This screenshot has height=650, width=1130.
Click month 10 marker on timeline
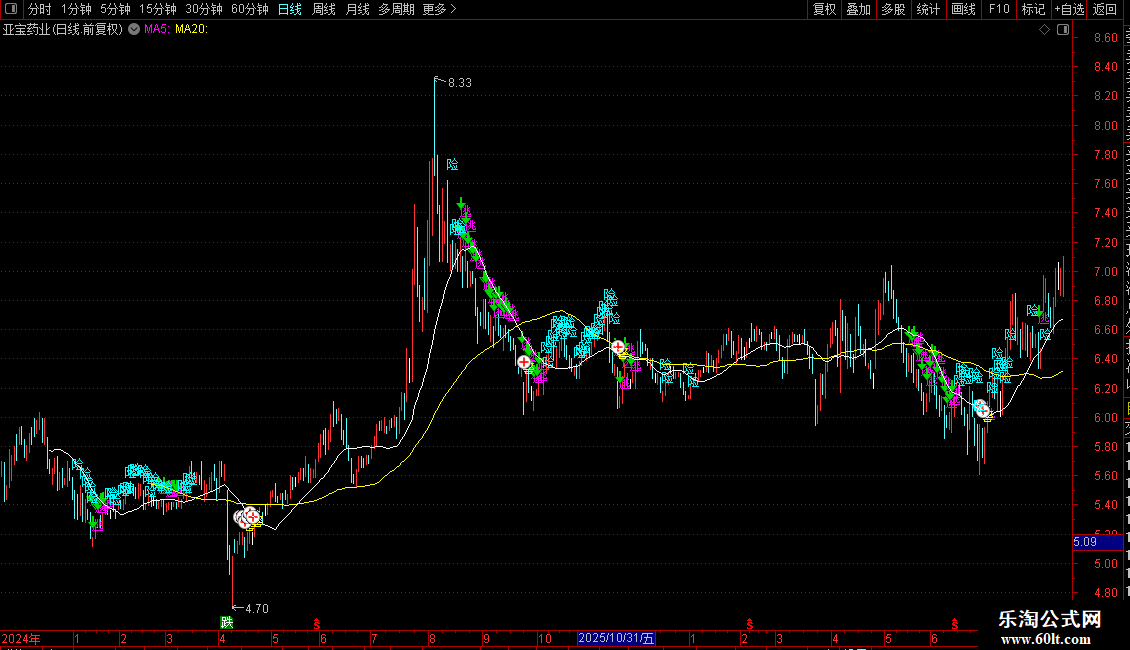click(x=545, y=638)
